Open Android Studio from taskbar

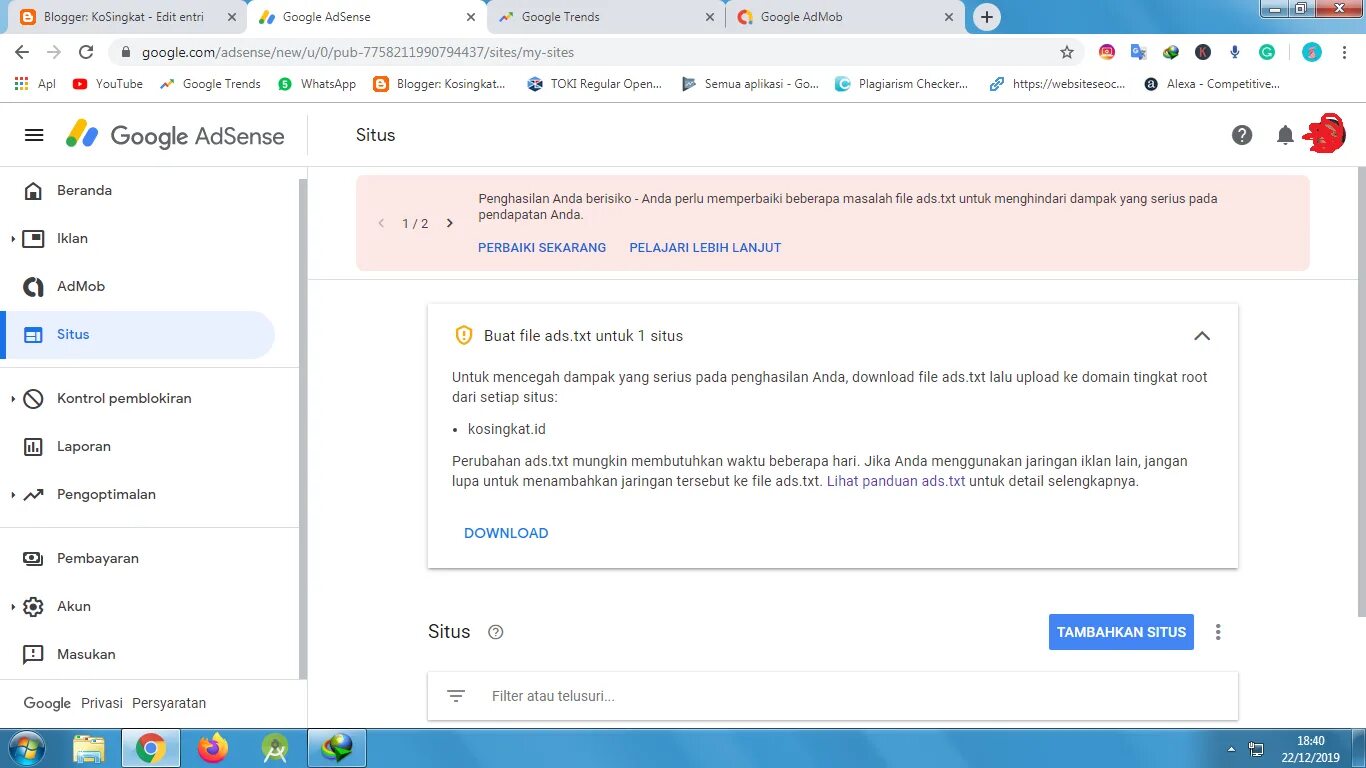coord(275,748)
